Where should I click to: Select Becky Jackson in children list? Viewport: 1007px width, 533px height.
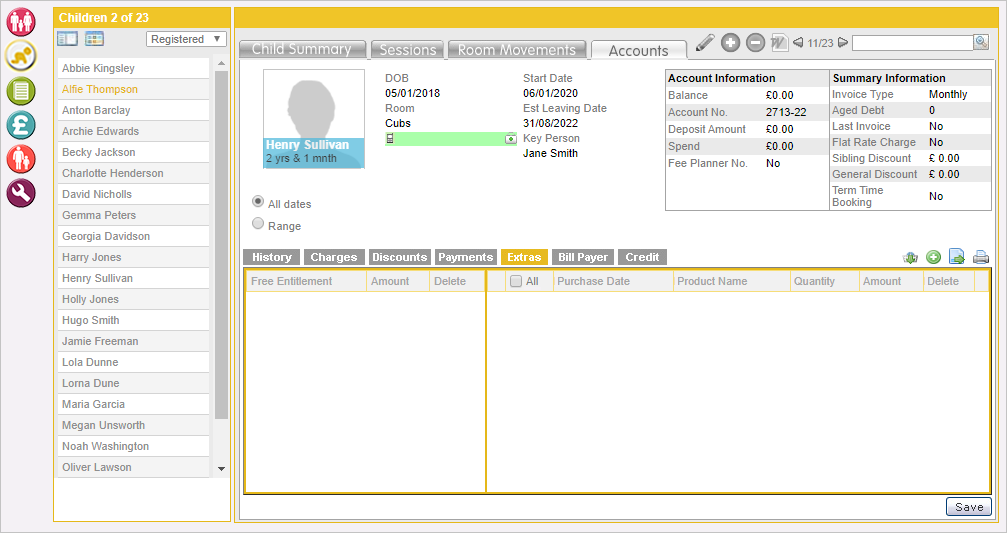[x=134, y=152]
